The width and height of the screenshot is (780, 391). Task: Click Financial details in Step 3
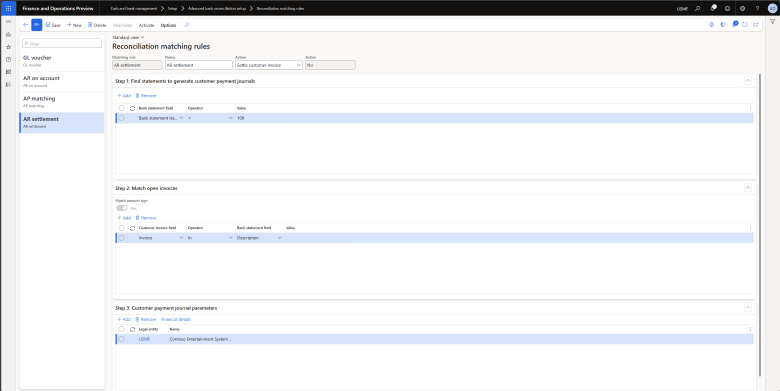(x=176, y=319)
